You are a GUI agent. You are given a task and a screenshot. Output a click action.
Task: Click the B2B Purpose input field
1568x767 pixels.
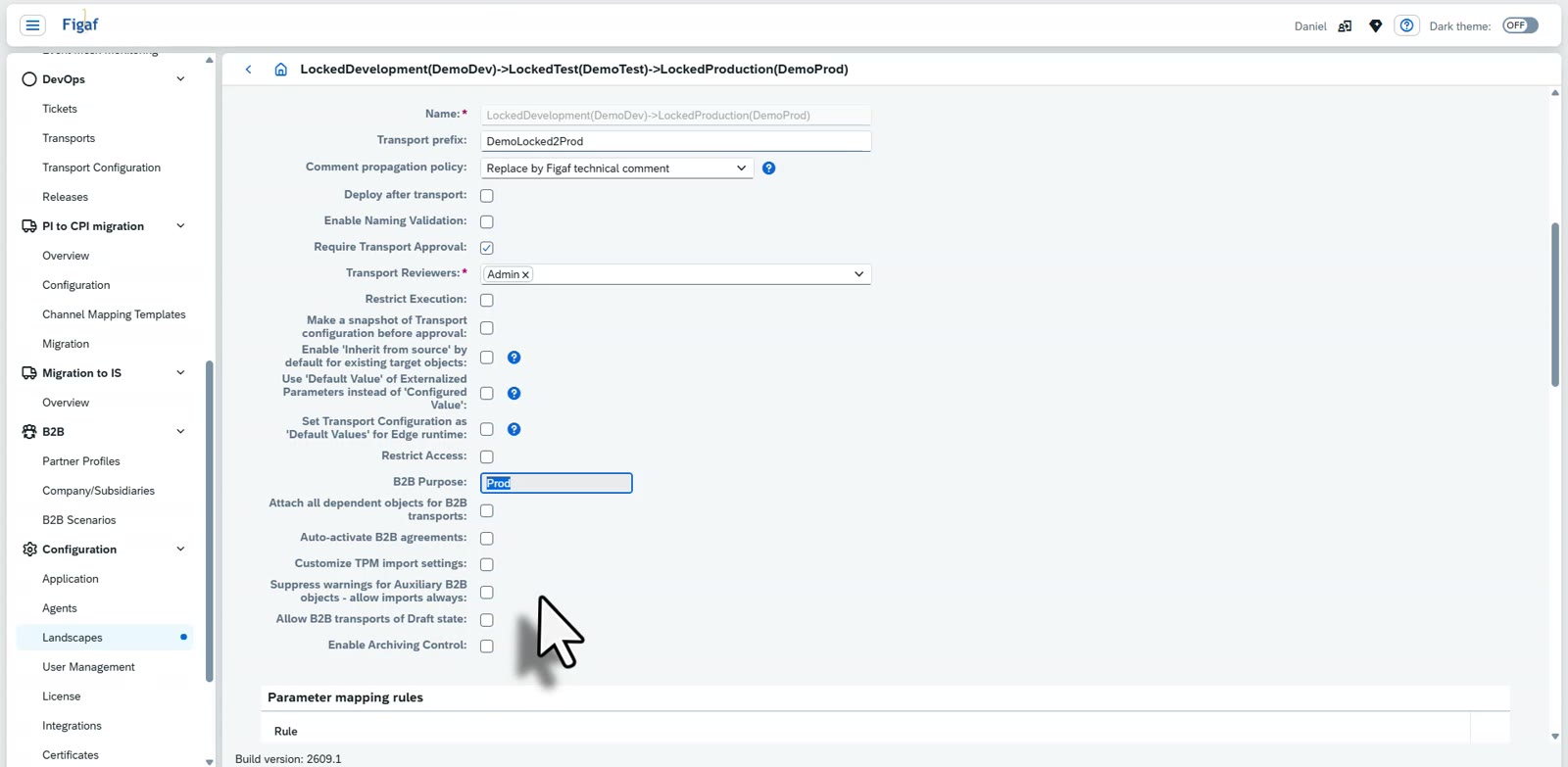pyautogui.click(x=557, y=483)
